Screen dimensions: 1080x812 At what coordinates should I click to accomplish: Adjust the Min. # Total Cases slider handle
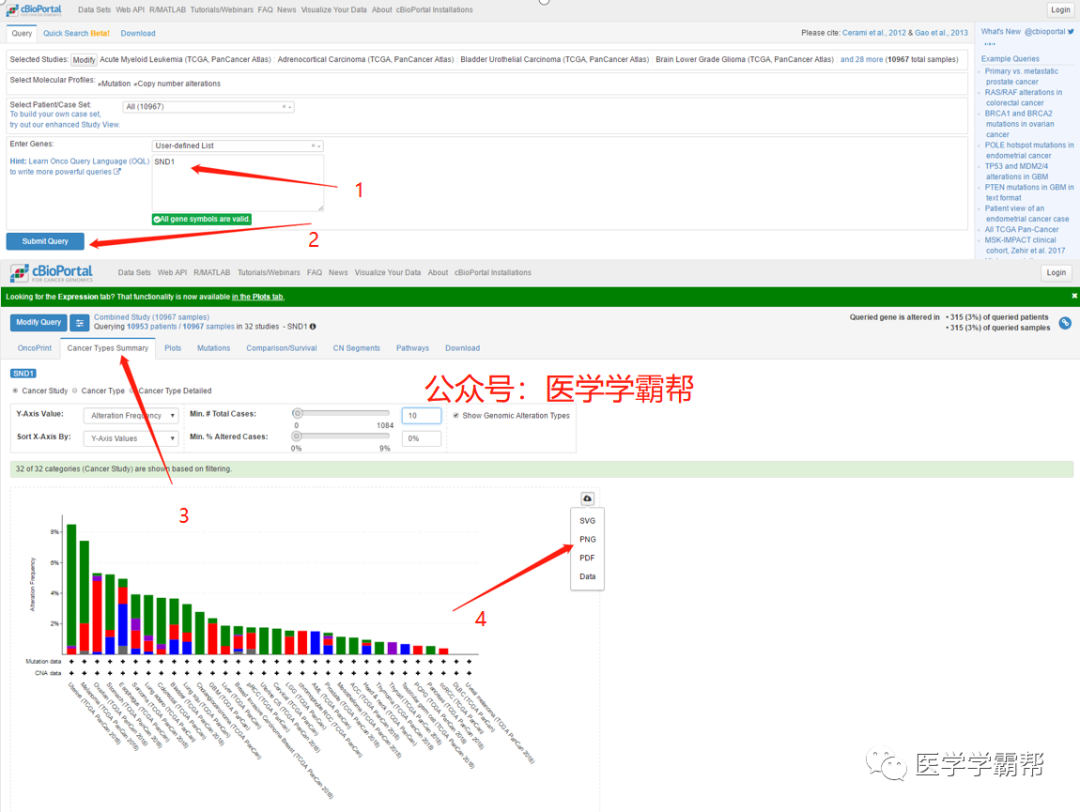(x=298, y=413)
